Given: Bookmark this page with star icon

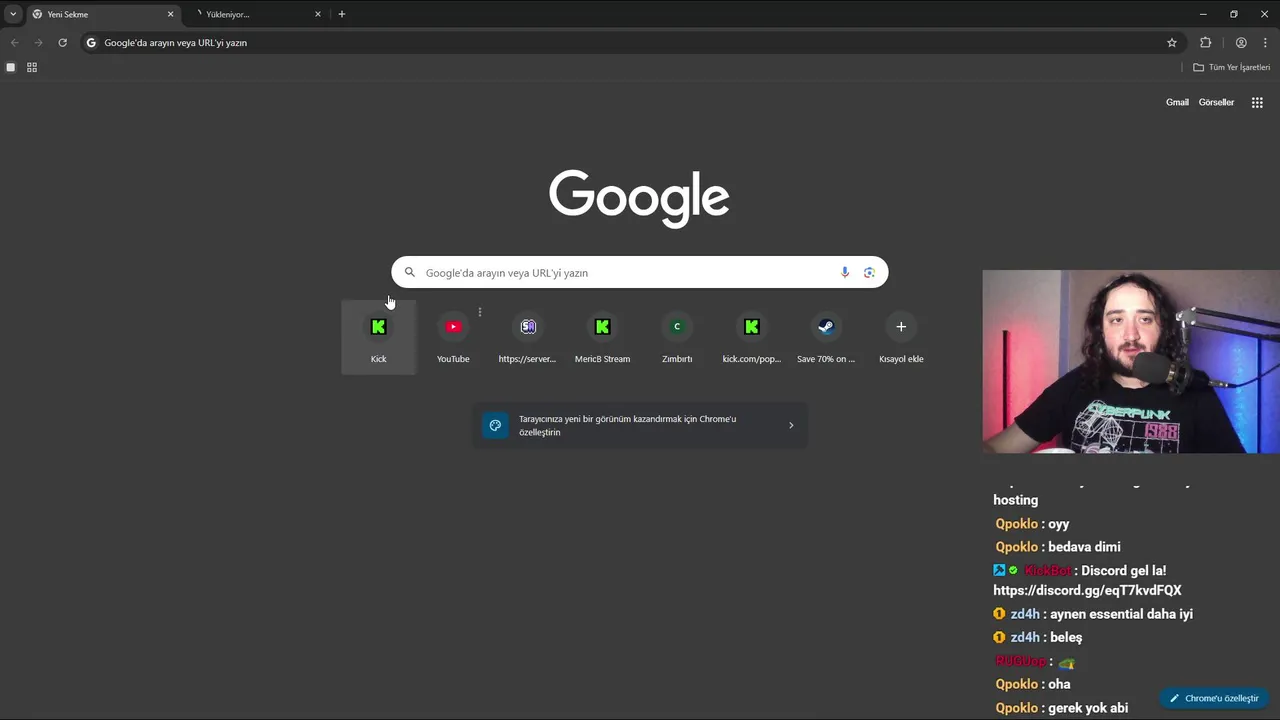Looking at the screenshot, I should pos(1172,43).
